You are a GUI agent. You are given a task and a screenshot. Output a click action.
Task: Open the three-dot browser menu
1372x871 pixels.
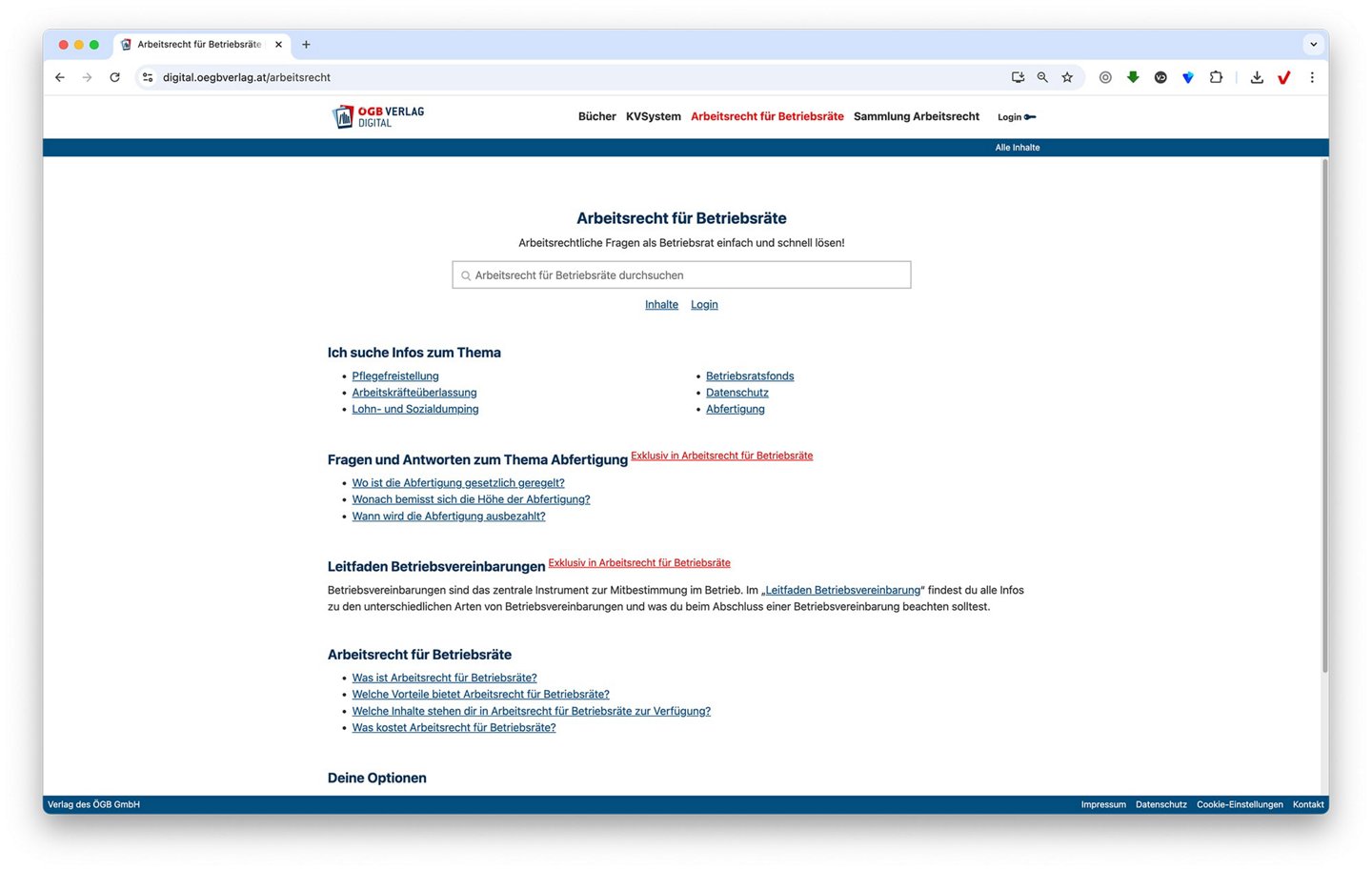tap(1312, 77)
